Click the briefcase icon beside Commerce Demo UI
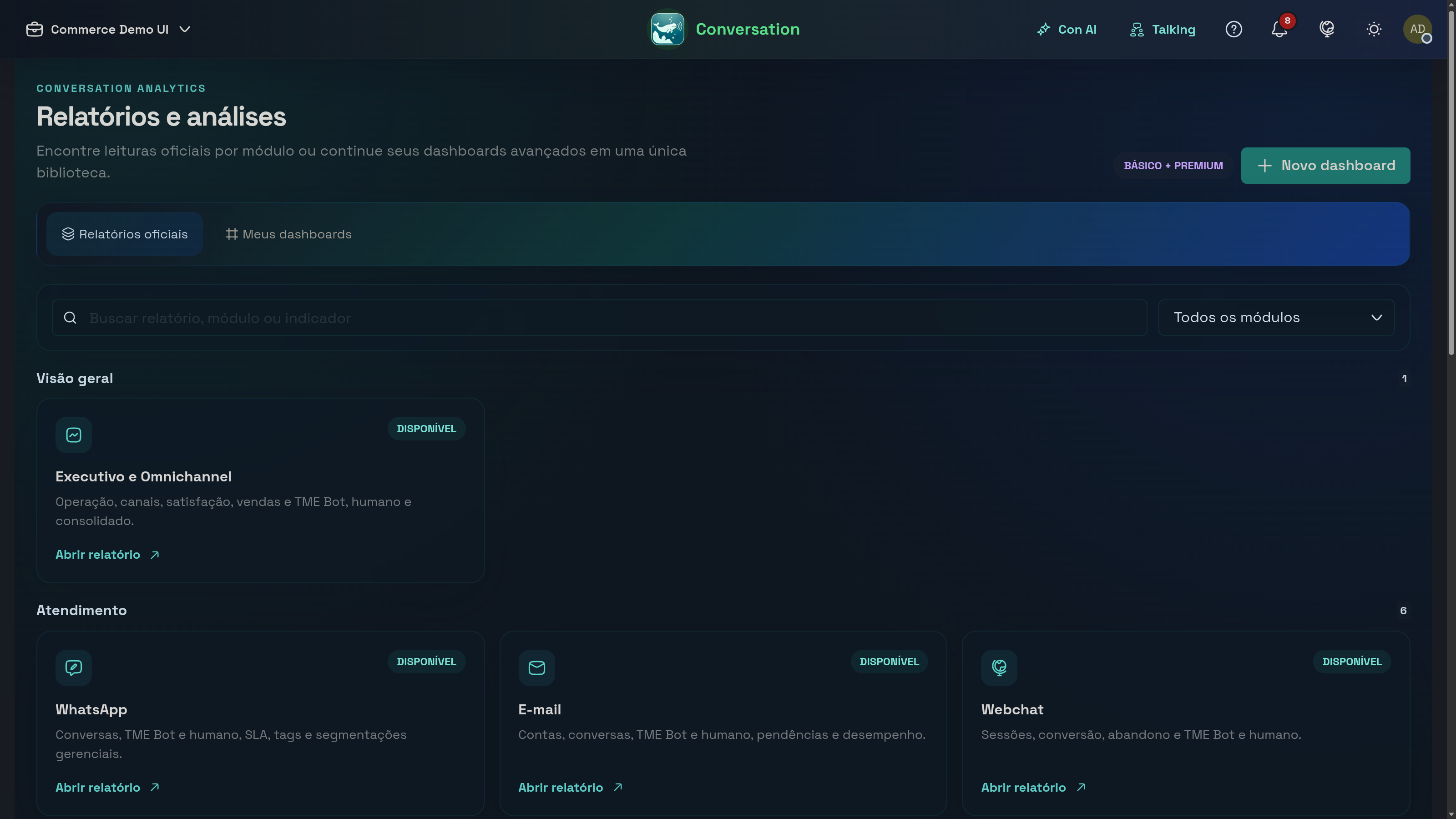This screenshot has width=1456, height=819. pos(35,30)
